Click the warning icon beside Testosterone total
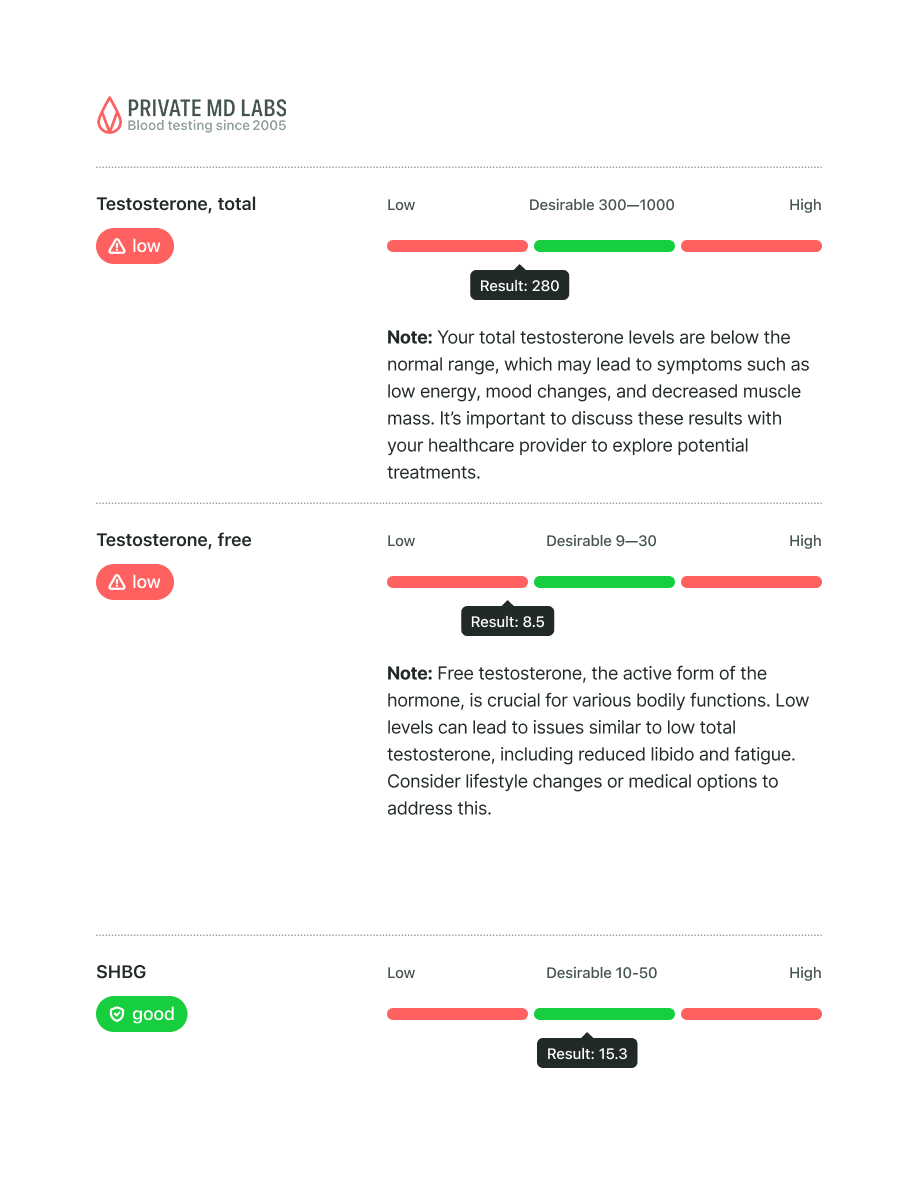 tap(117, 246)
